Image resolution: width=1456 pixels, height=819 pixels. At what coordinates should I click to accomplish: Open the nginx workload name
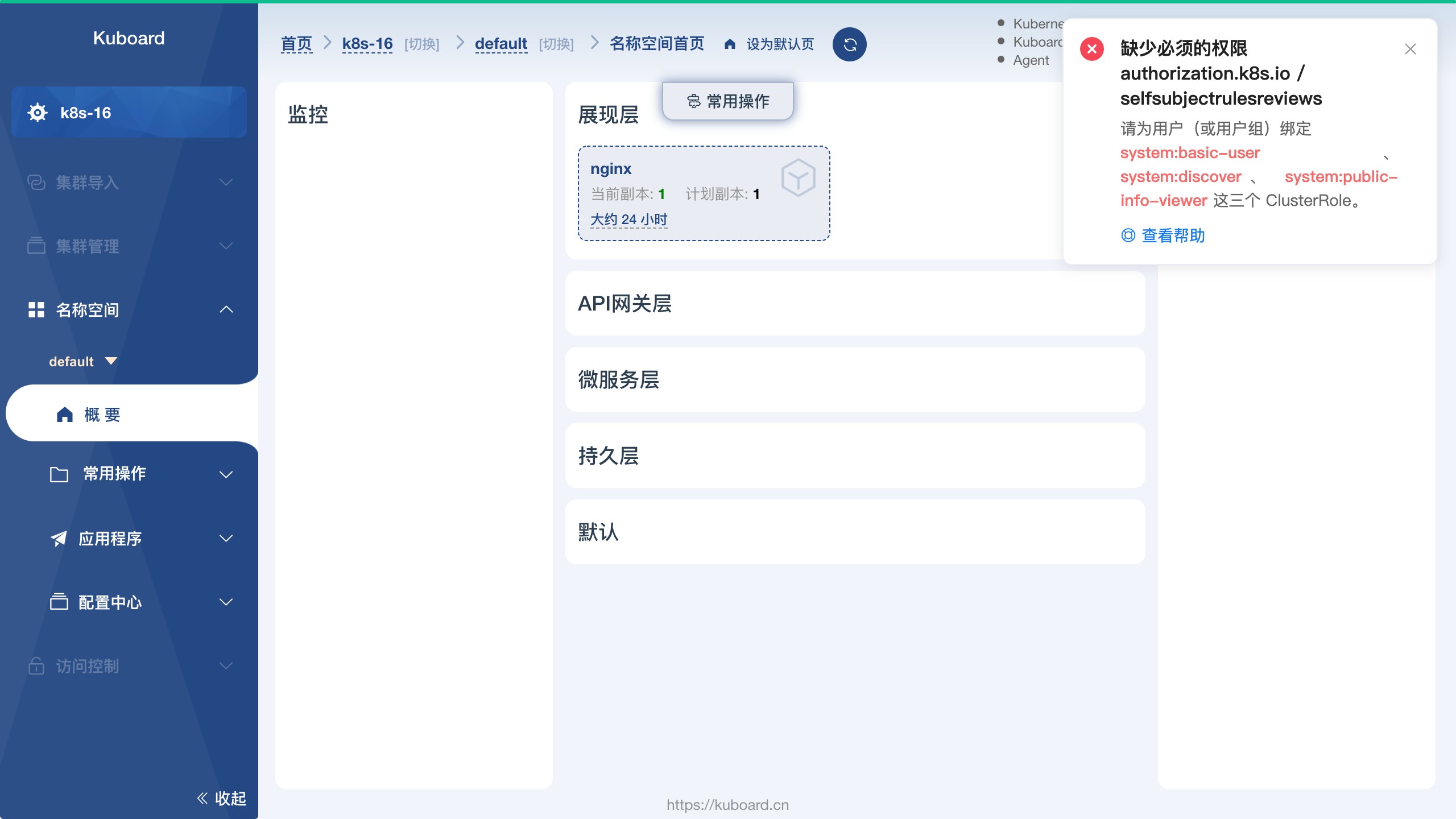[x=611, y=169]
